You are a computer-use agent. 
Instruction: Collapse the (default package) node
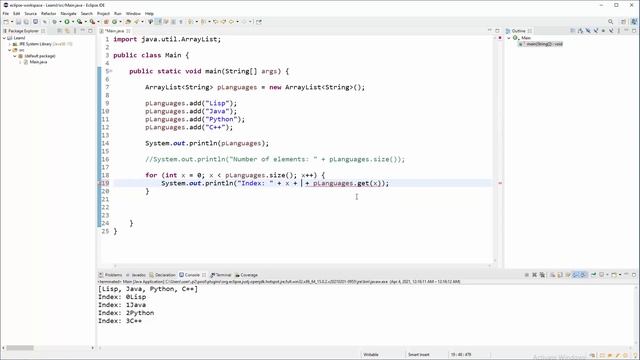click(15, 56)
